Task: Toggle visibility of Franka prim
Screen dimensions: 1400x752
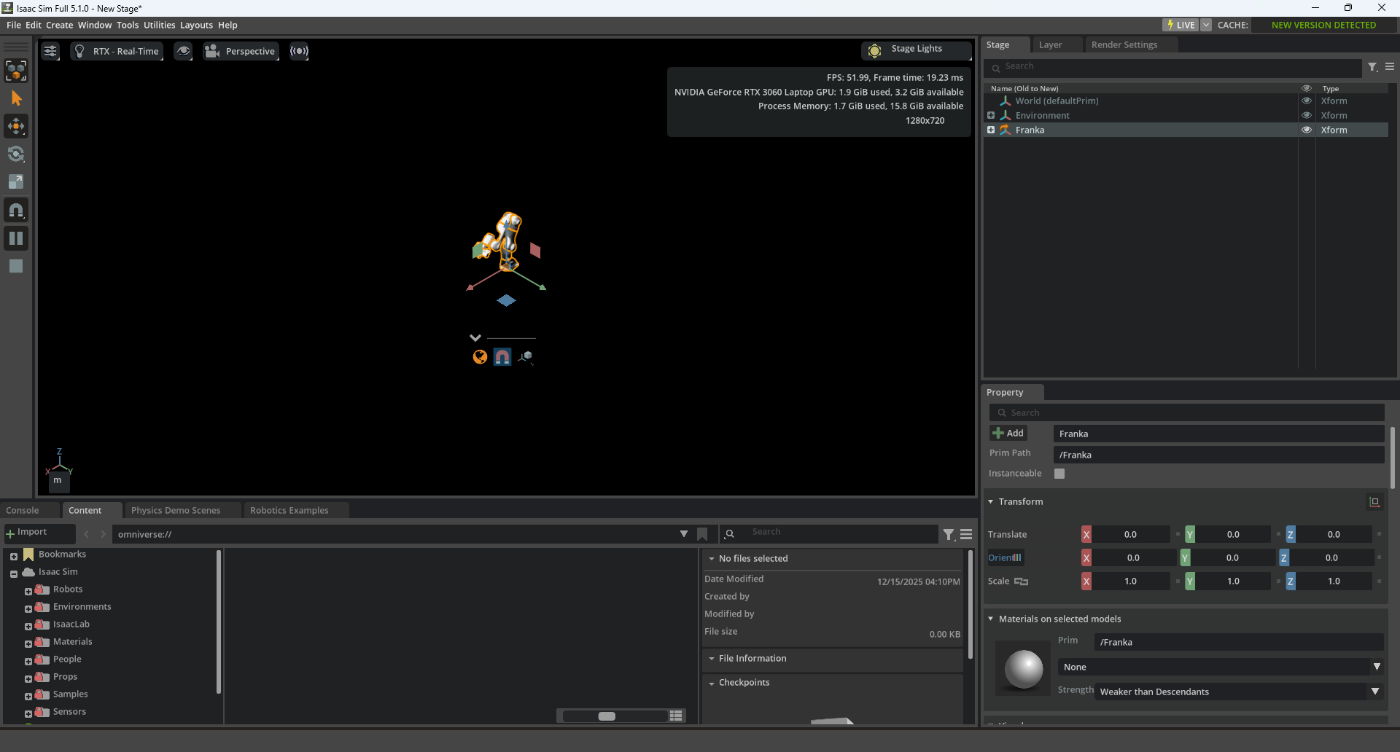Action: tap(1306, 130)
